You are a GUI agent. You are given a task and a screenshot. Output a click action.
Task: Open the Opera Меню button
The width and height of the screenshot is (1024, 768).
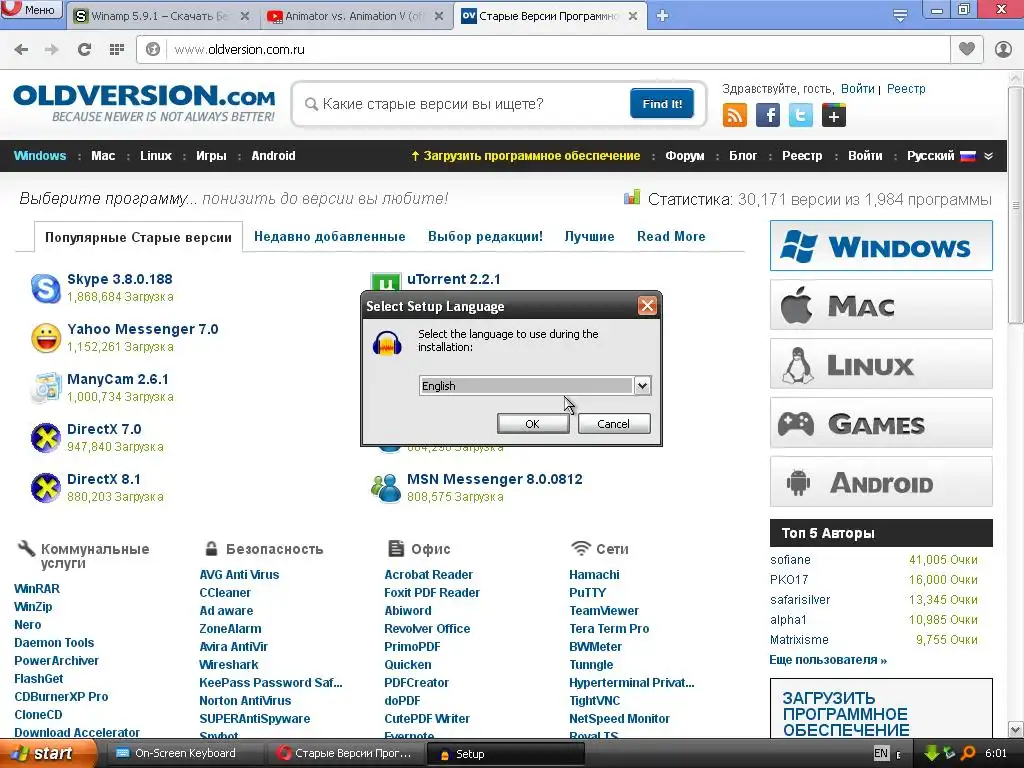point(32,10)
